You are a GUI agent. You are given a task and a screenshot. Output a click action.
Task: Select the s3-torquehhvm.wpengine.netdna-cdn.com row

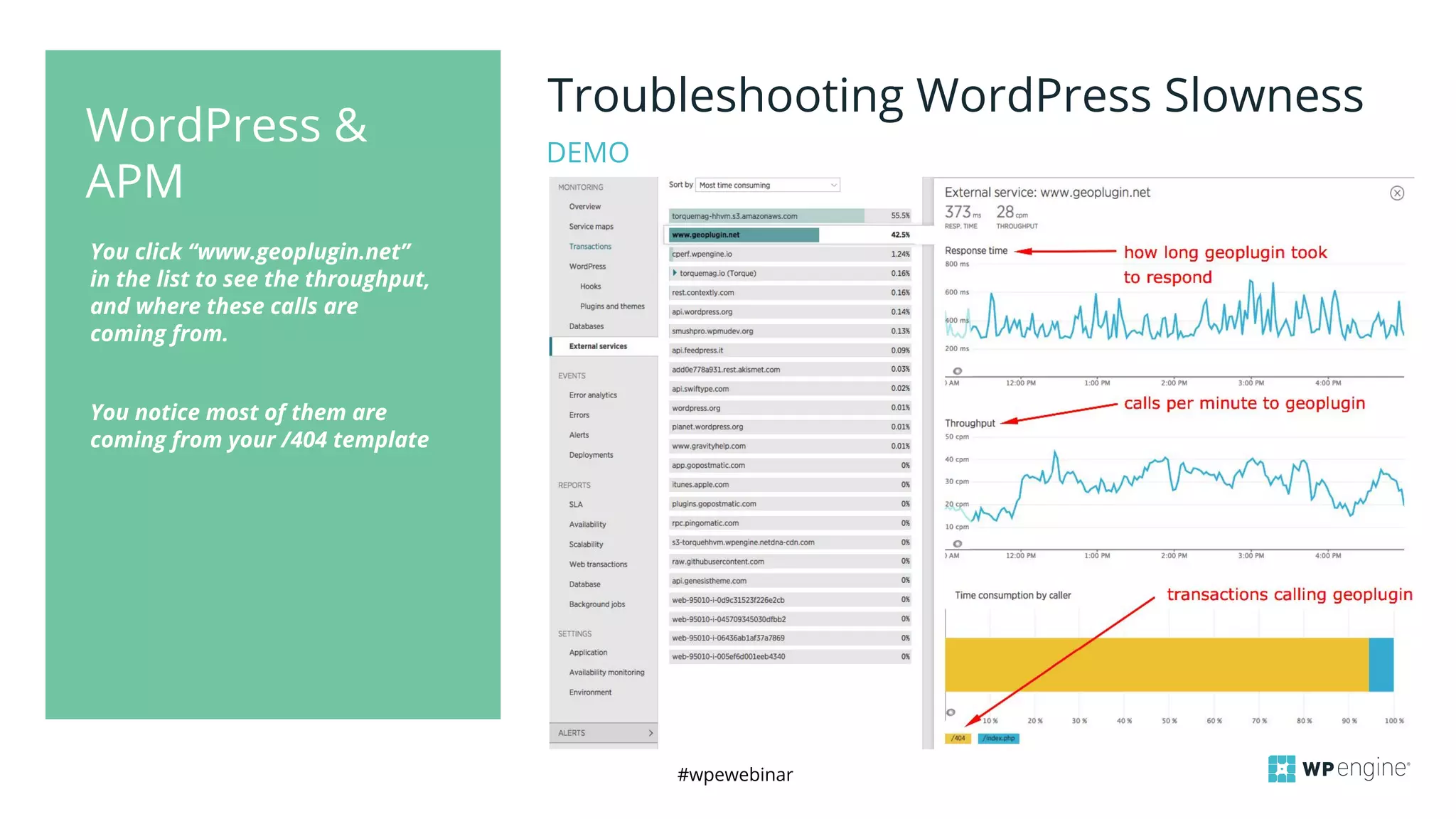pos(790,542)
